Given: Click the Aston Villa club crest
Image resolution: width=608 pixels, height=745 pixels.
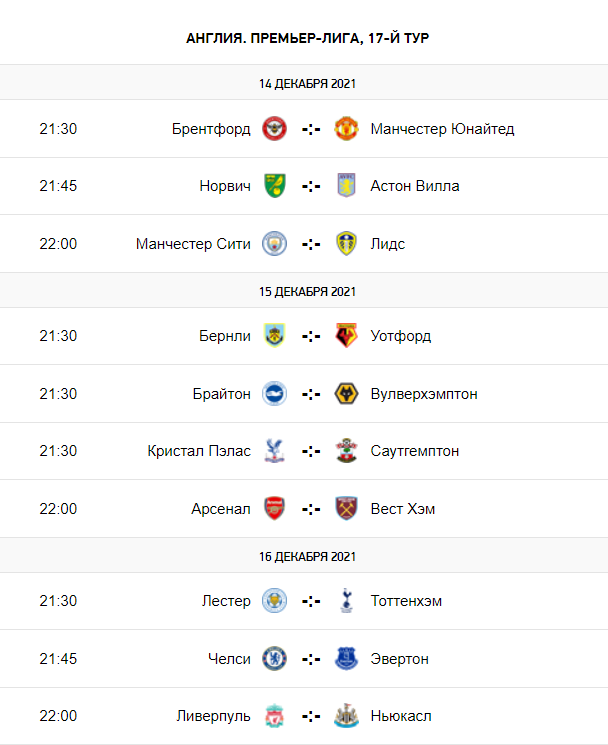Looking at the screenshot, I should pyautogui.click(x=346, y=186).
